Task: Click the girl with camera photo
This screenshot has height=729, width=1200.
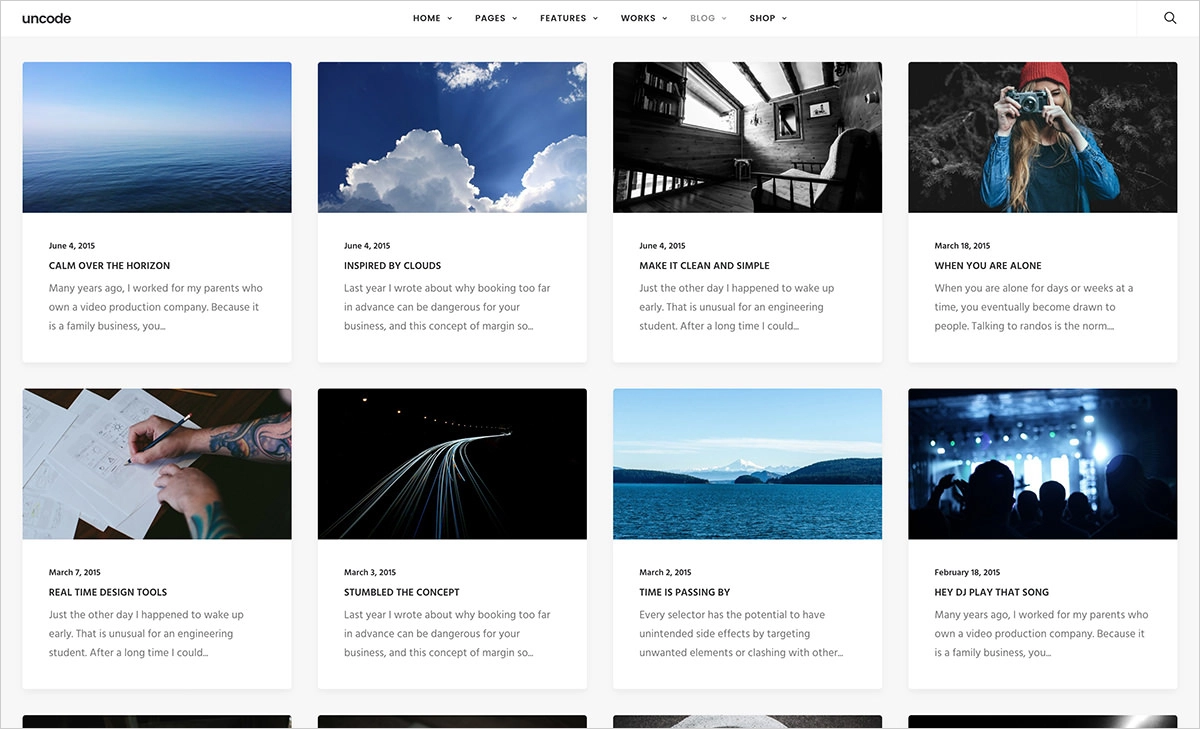Action: point(1042,136)
